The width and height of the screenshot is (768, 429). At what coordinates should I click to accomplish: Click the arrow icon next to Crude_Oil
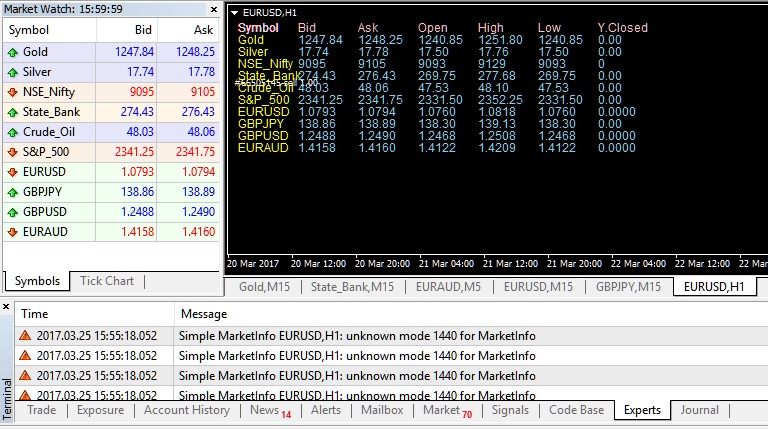click(x=12, y=132)
